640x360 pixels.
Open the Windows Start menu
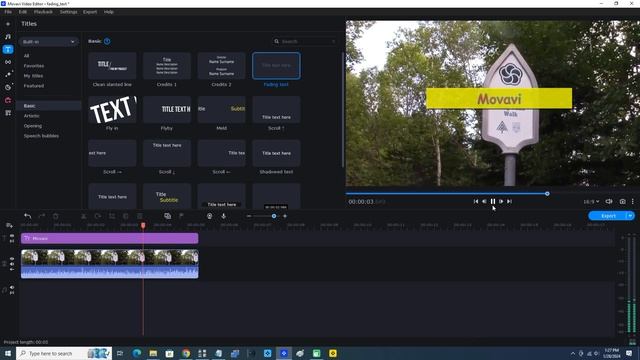click(x=8, y=353)
